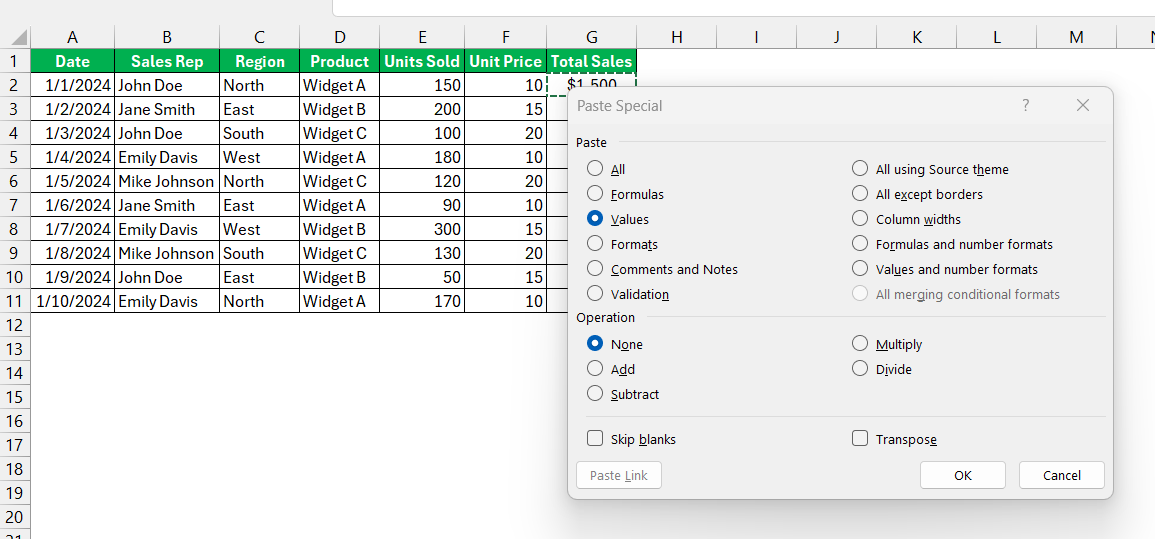The height and width of the screenshot is (539, 1155).
Task: Select units sold value 50
Action: point(422,278)
